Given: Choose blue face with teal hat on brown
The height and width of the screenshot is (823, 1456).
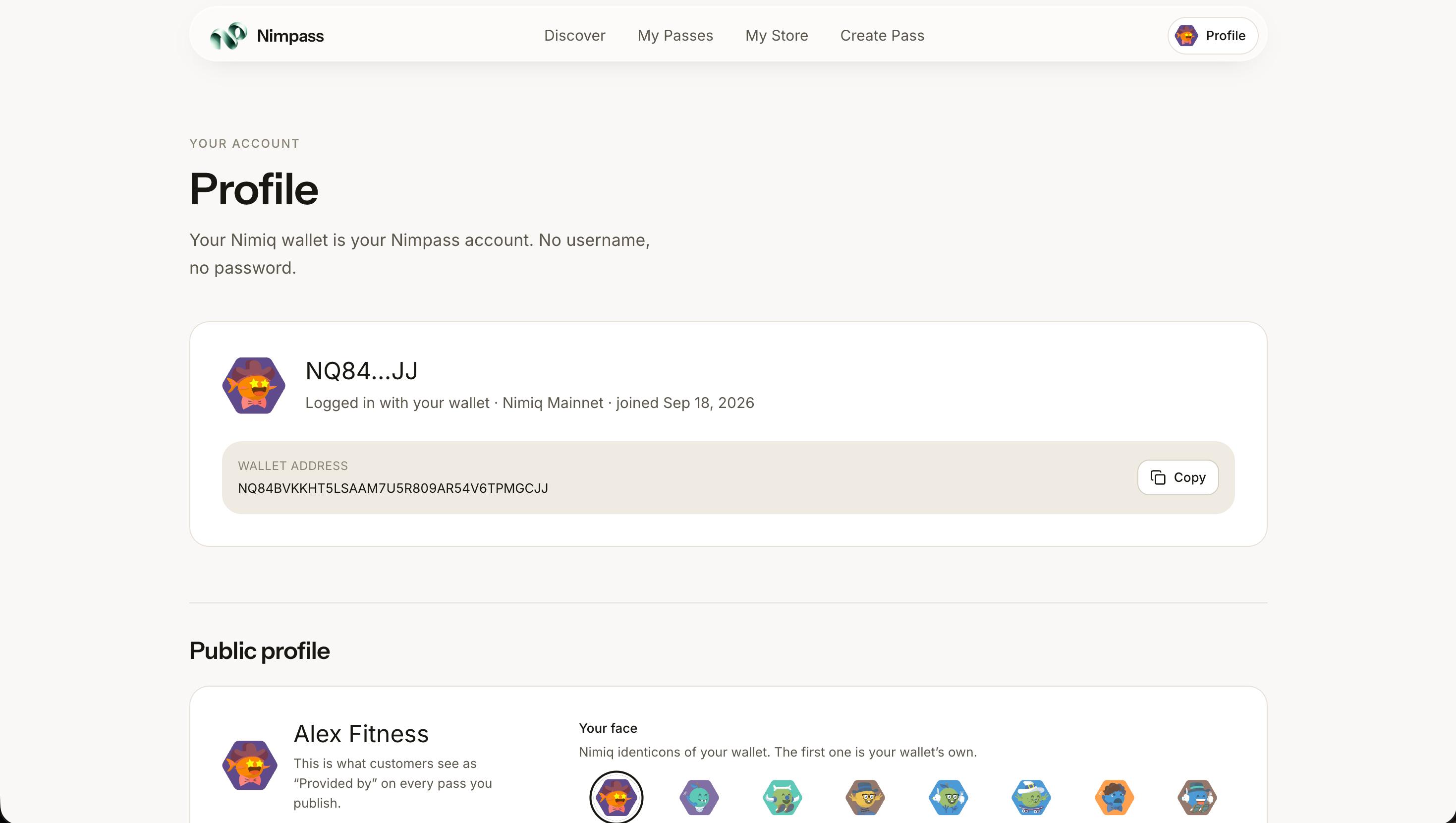Looking at the screenshot, I should (1197, 797).
